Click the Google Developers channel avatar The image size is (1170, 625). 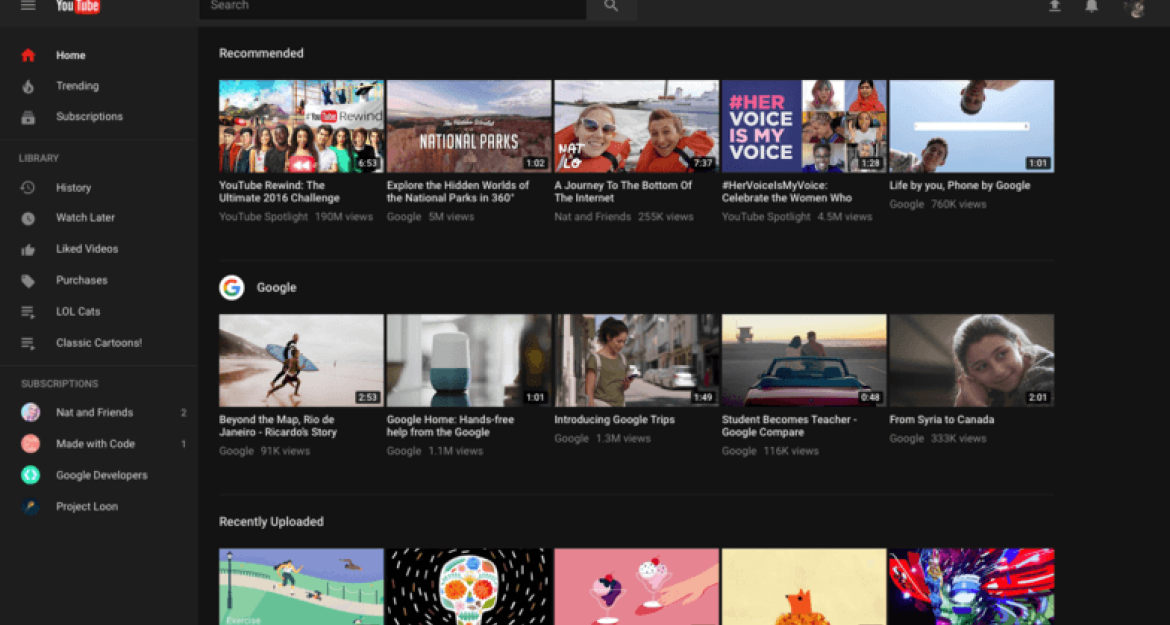click(x=31, y=475)
